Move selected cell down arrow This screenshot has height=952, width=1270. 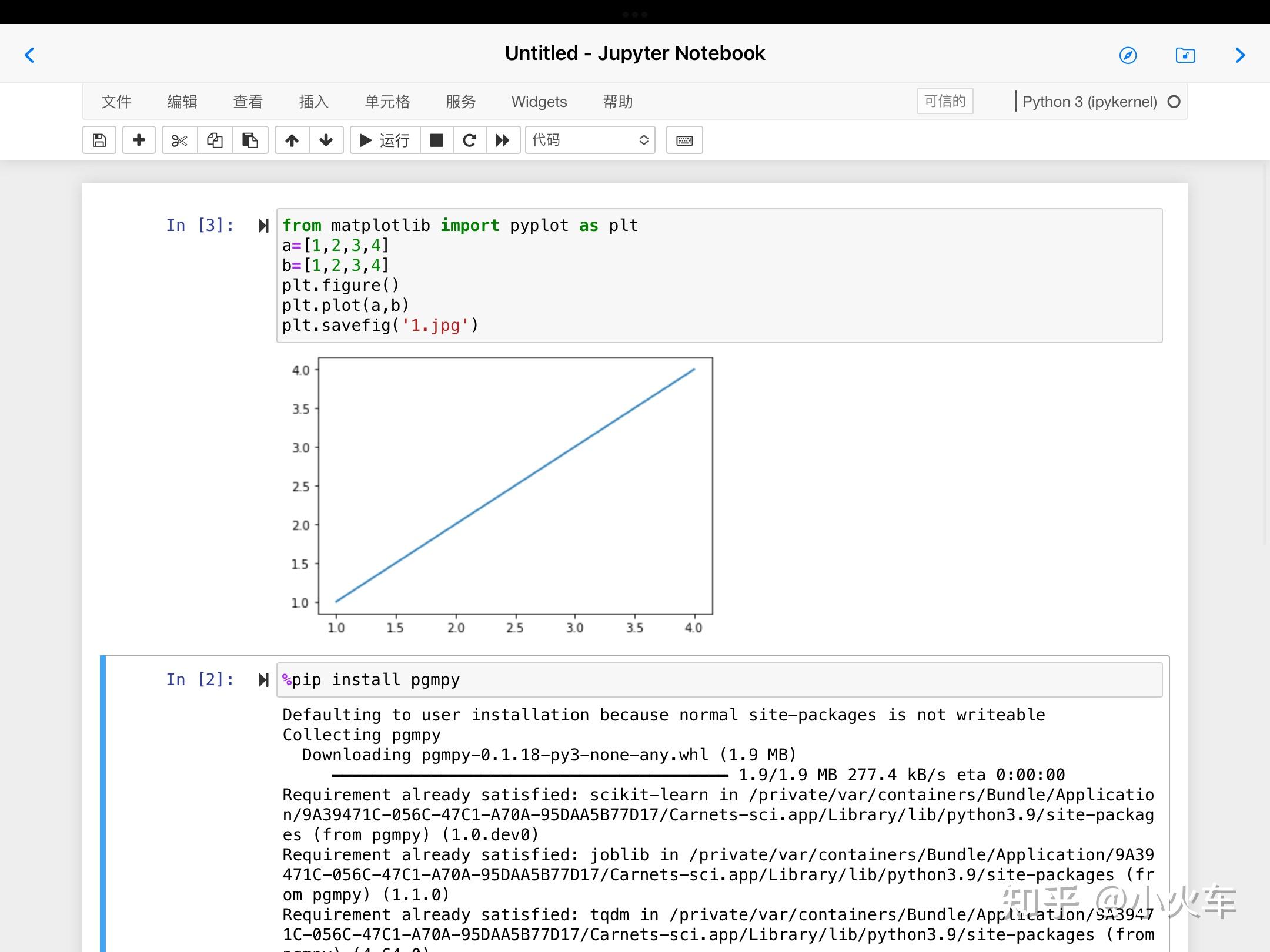tap(326, 140)
